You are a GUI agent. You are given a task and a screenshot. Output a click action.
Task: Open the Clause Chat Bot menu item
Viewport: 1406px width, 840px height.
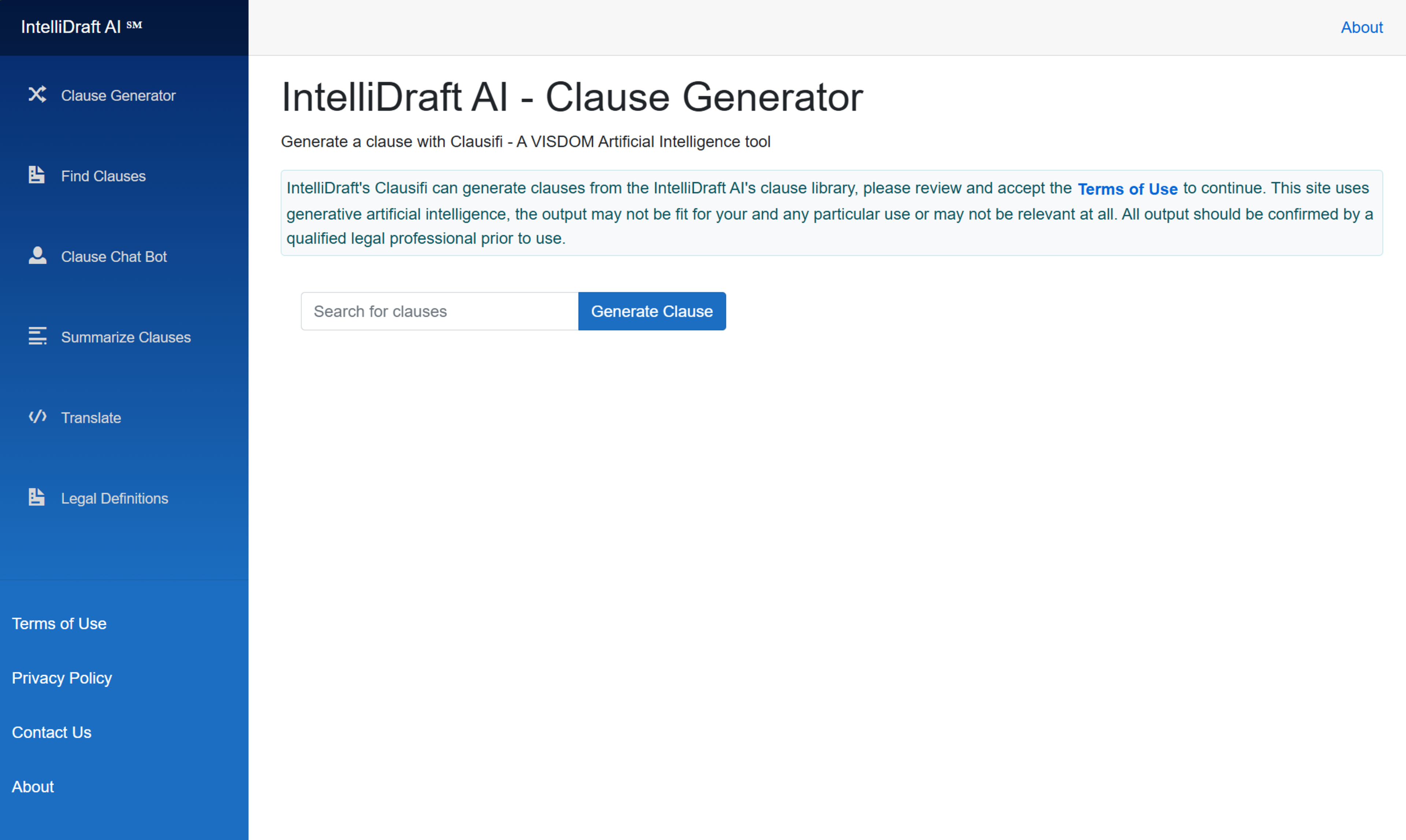[113, 257]
